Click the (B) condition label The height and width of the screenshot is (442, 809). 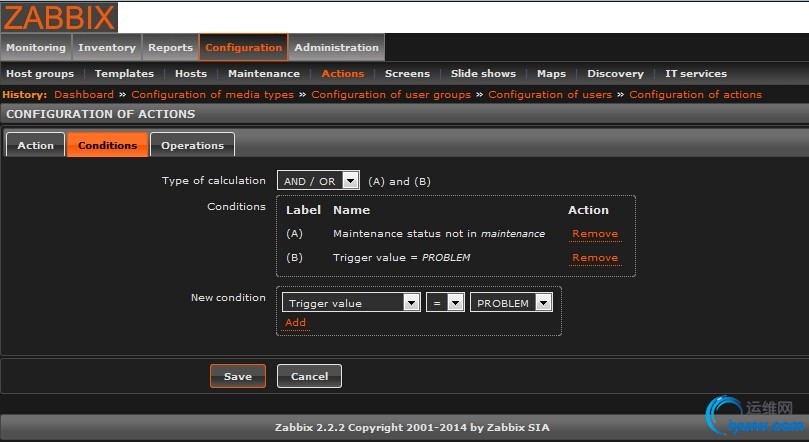[x=295, y=257]
